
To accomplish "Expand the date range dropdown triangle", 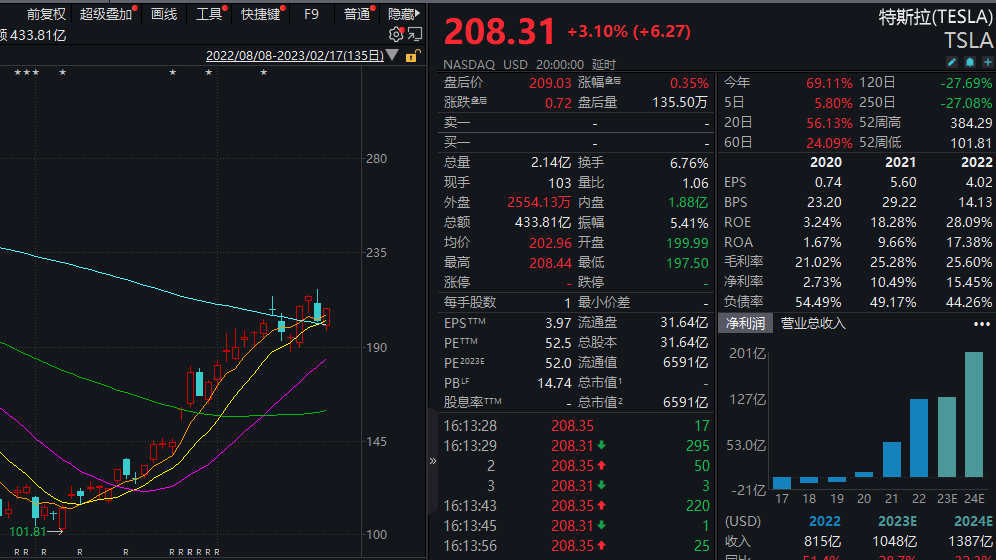I will (393, 55).
